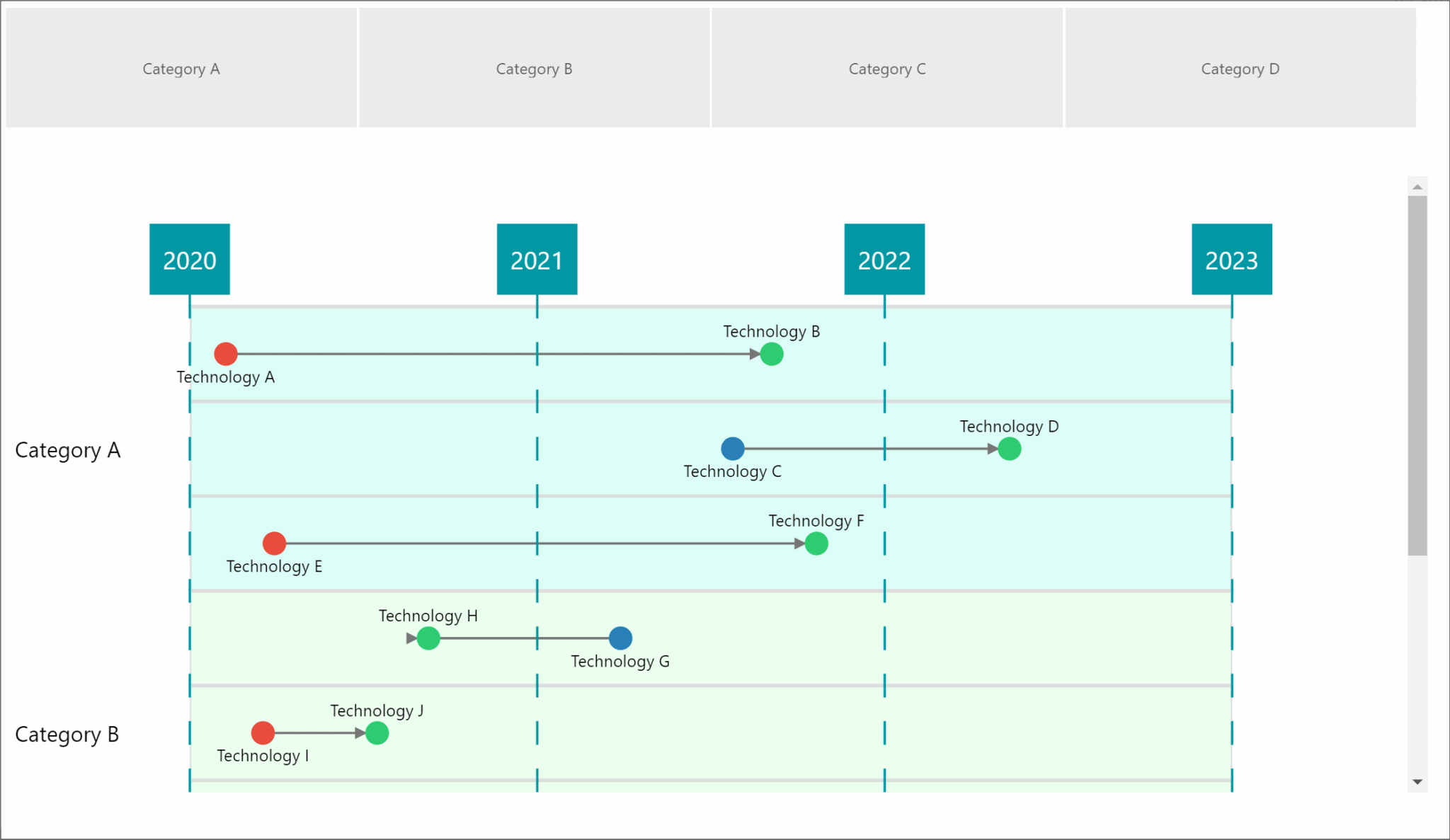Click the red Technology I marker

tap(263, 733)
